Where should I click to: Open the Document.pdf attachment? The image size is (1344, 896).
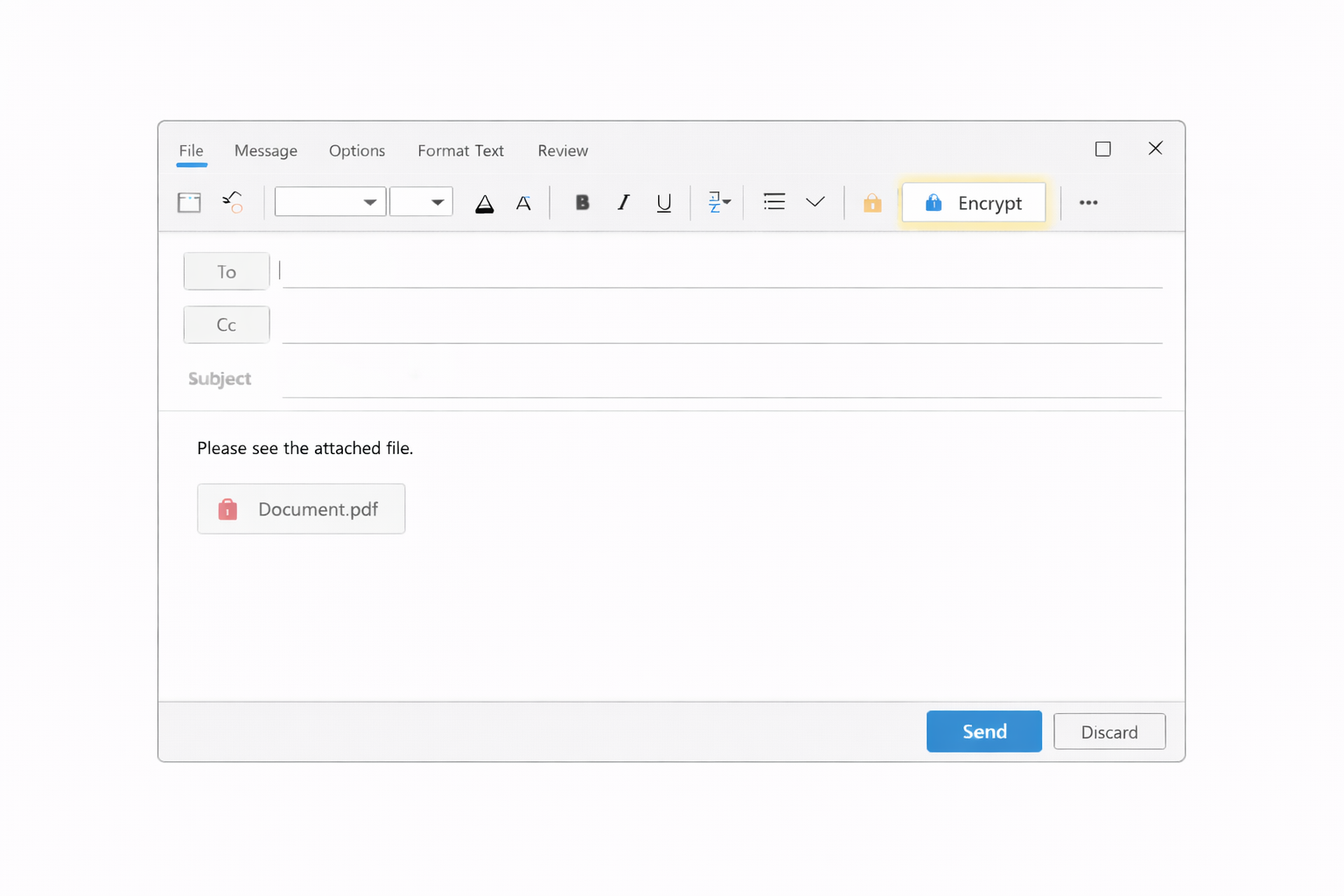301,509
